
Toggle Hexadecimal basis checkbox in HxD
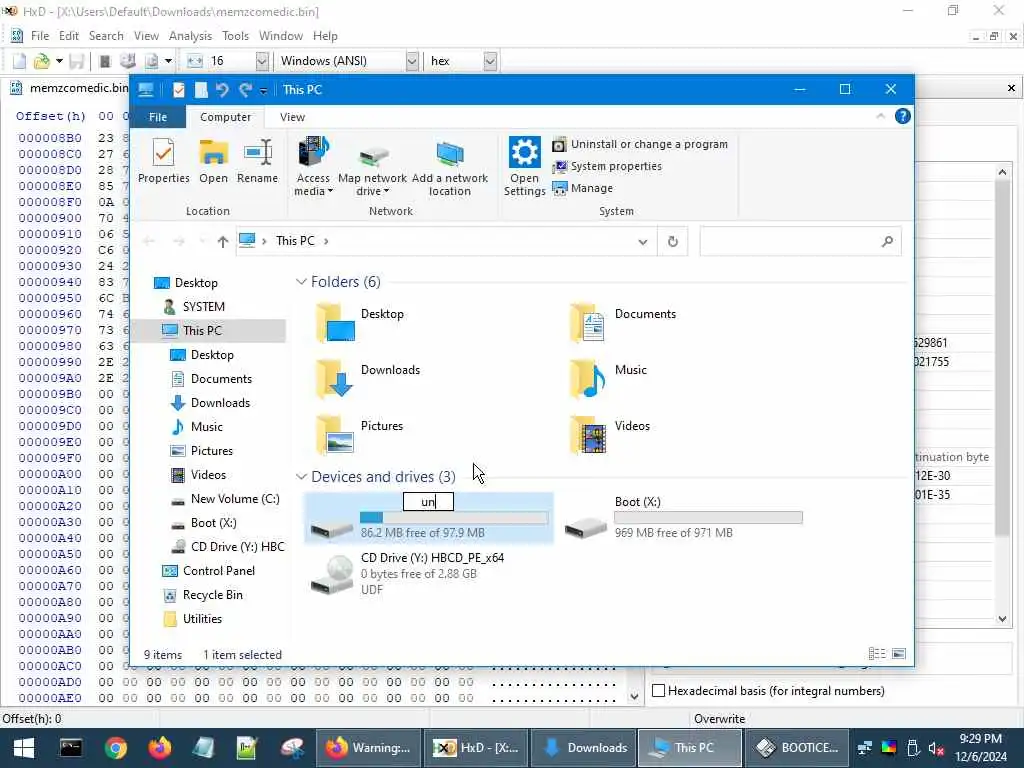click(659, 691)
